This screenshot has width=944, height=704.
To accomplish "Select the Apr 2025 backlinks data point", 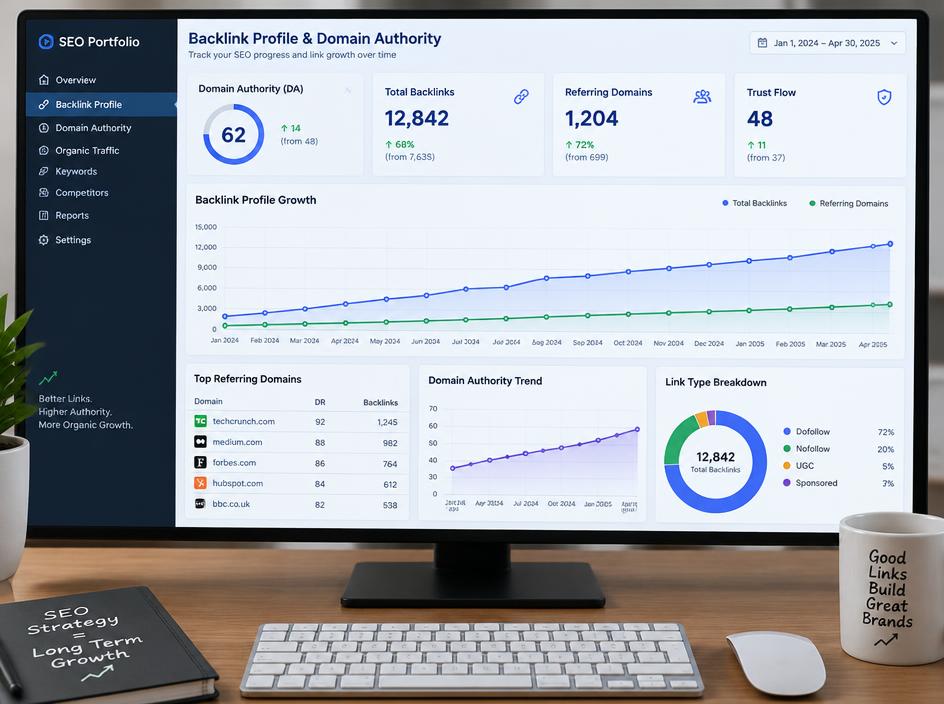I will pos(890,244).
